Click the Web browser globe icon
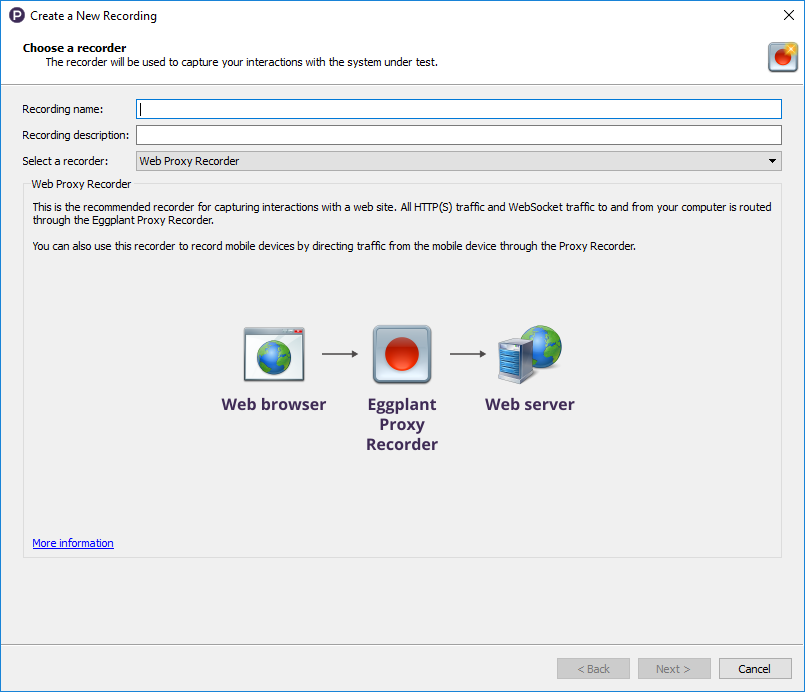The image size is (805, 692). point(274,354)
